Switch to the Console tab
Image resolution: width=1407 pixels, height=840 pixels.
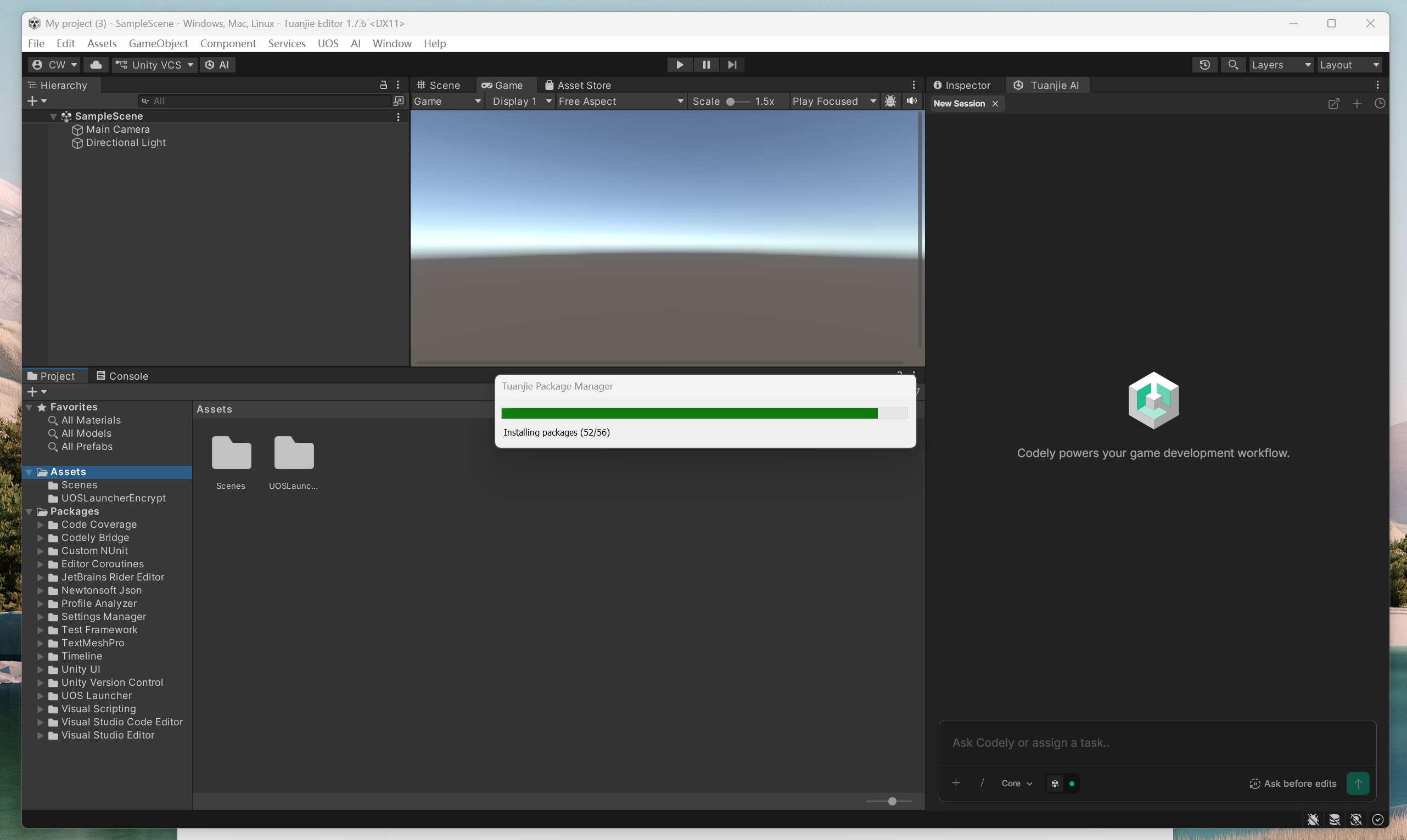[x=122, y=376]
